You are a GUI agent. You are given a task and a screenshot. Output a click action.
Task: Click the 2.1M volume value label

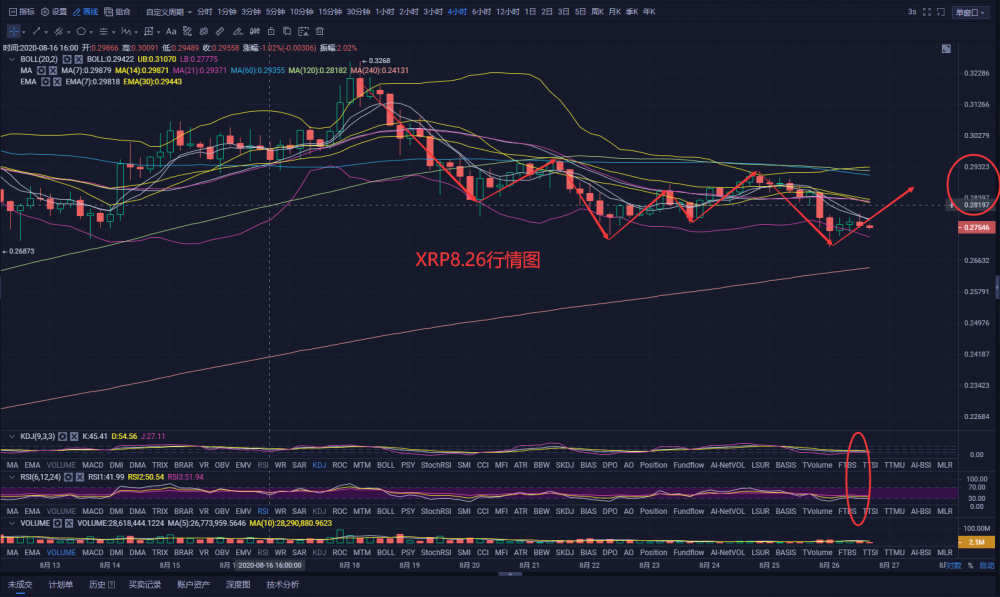pos(976,542)
